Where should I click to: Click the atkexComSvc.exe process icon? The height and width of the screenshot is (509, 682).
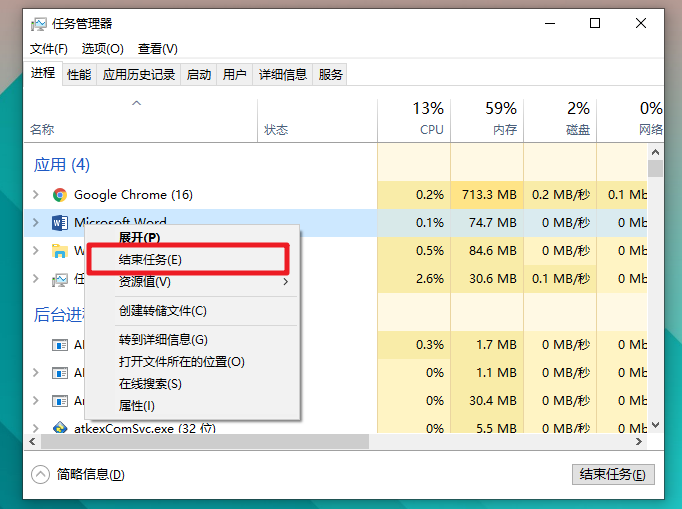[x=60, y=428]
